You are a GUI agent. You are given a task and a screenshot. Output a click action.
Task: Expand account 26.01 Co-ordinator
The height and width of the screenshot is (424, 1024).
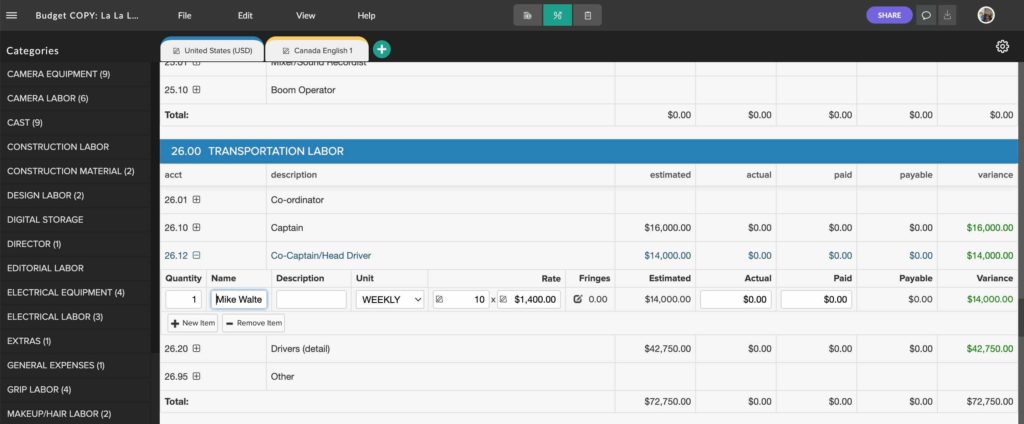[197, 200]
